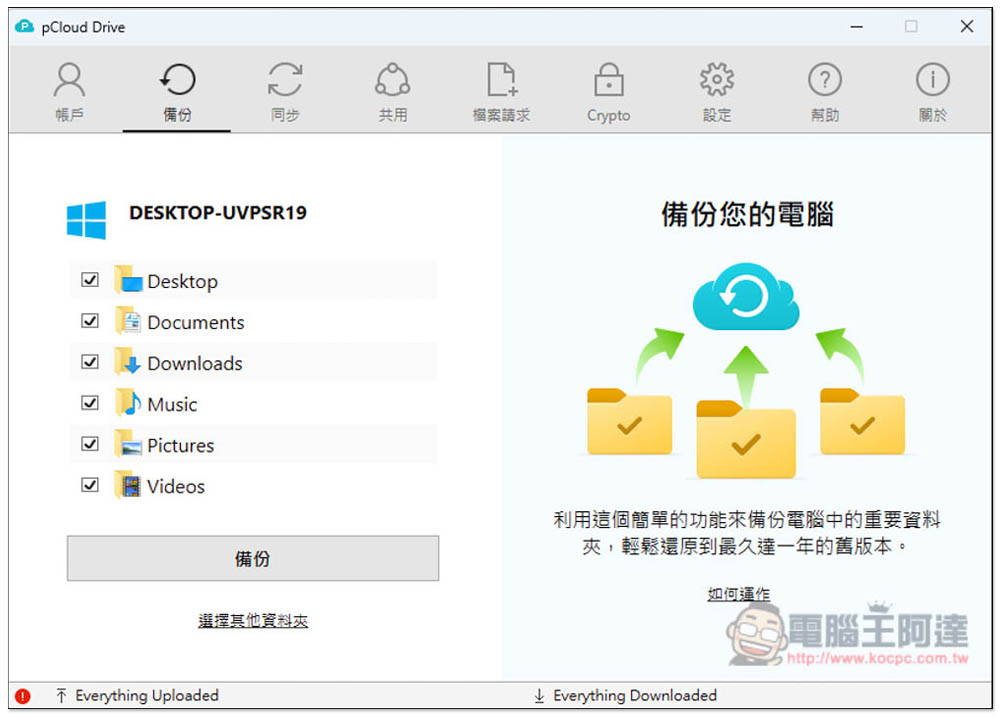Image resolution: width=1000 pixels, height=717 pixels.
Task: Minimize the pCloud Drive window
Action: (x=857, y=27)
